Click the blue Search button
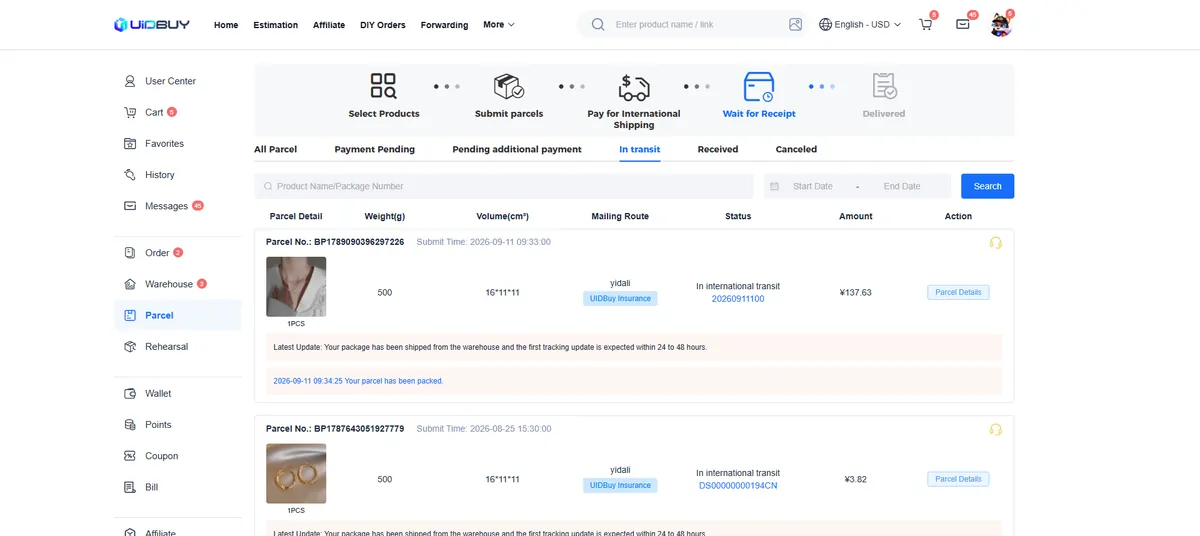Screen dimensions: 1200x536 [x=987, y=186]
